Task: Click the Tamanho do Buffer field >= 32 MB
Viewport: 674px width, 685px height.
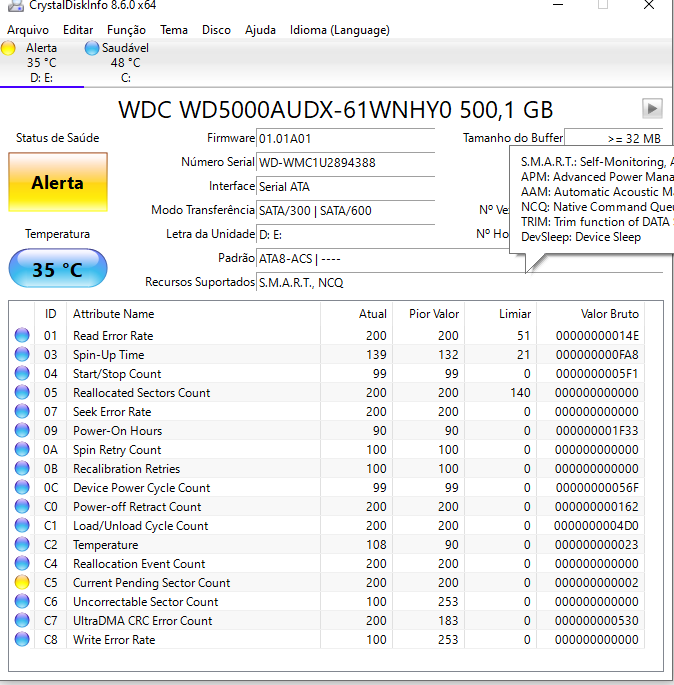Action: pos(614,139)
